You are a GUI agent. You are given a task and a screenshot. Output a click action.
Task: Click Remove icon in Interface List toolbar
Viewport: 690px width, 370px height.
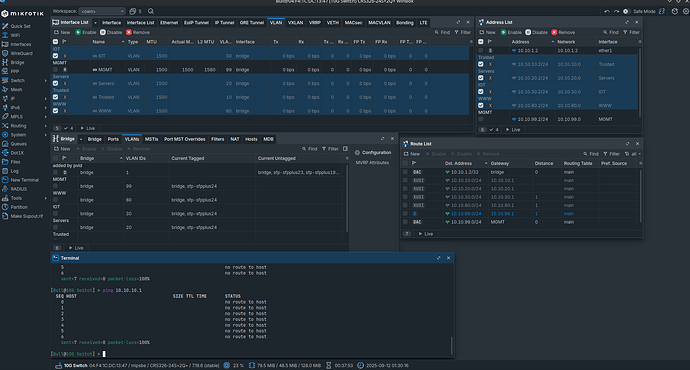129,32
